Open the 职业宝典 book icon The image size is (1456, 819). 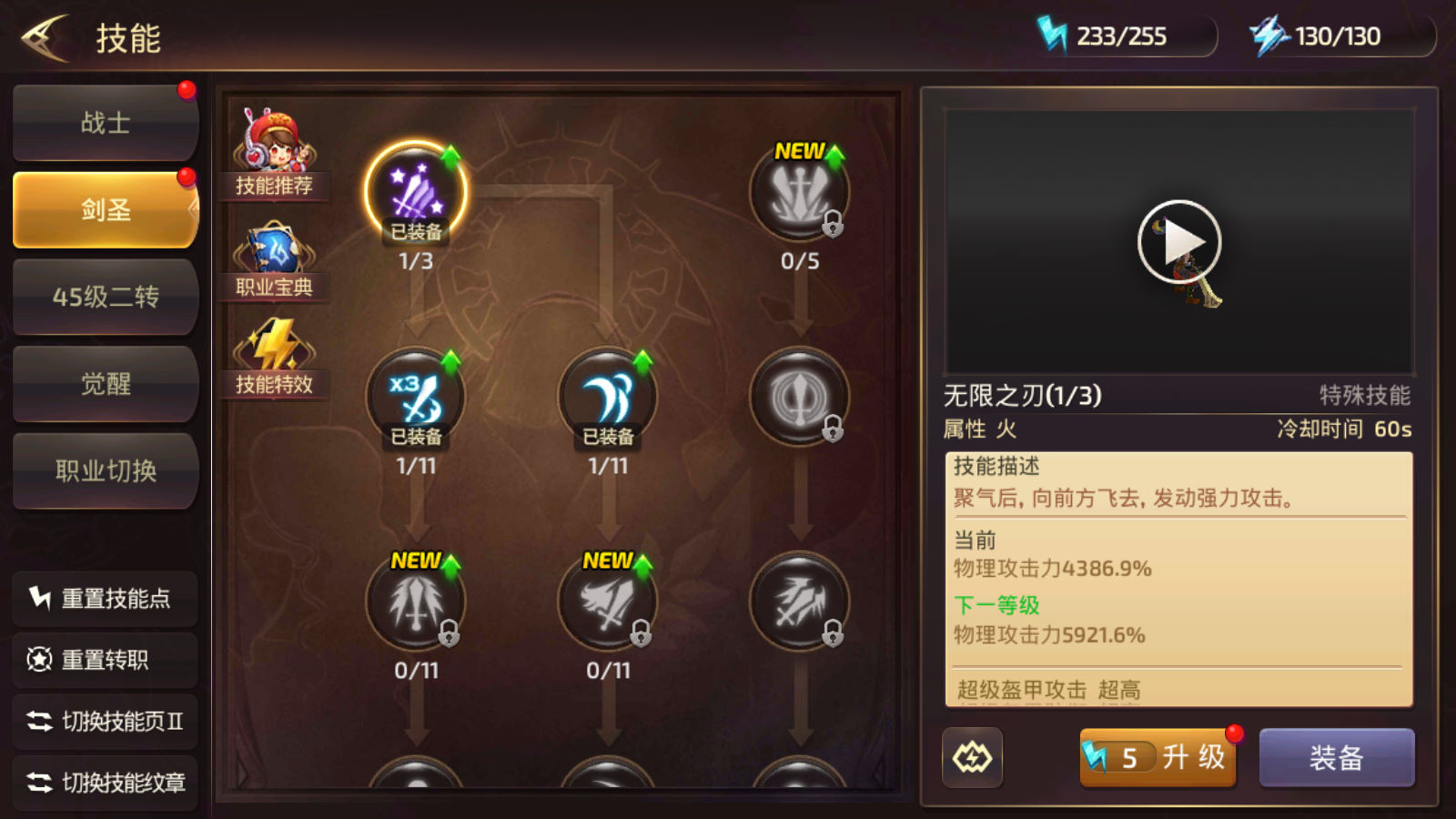pyautogui.click(x=274, y=260)
